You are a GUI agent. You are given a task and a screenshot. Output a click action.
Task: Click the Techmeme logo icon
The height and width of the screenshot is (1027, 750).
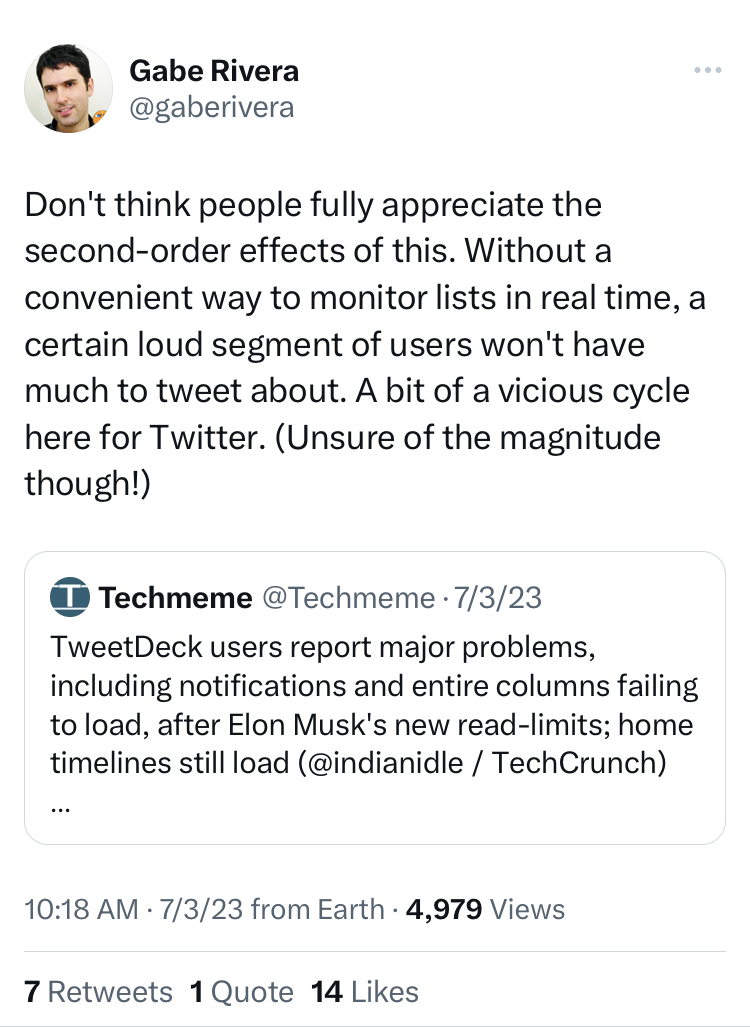coord(70,598)
